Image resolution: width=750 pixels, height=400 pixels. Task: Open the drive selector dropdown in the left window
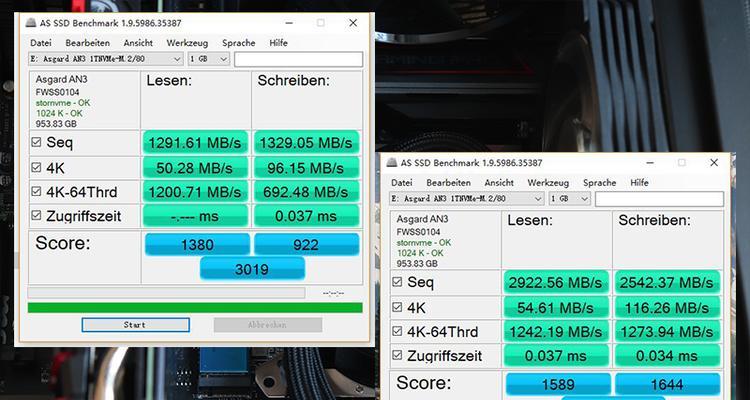click(x=106, y=59)
